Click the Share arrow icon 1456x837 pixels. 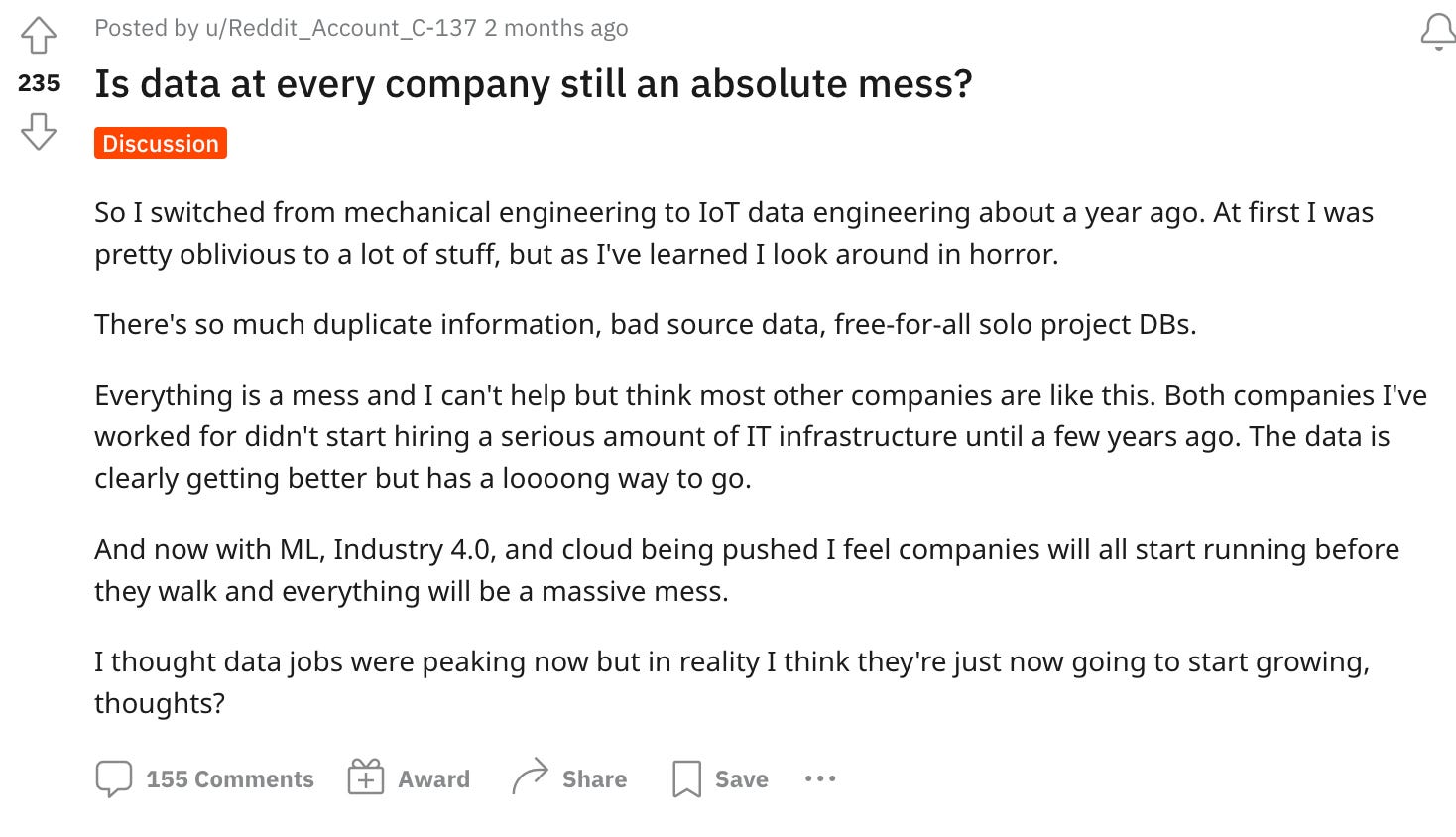532,778
